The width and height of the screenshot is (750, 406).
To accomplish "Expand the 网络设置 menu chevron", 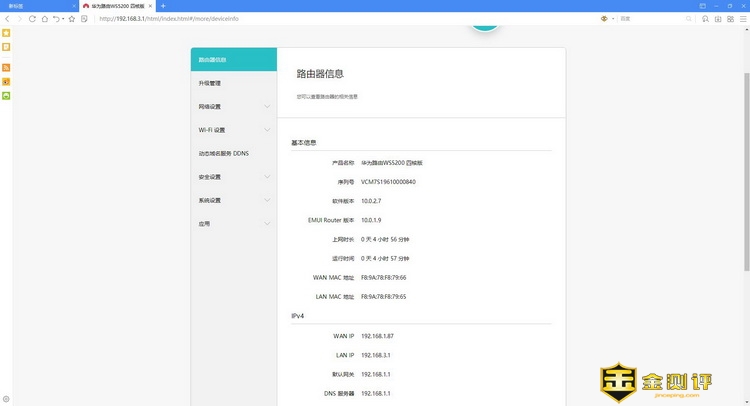I will pyautogui.click(x=267, y=107).
